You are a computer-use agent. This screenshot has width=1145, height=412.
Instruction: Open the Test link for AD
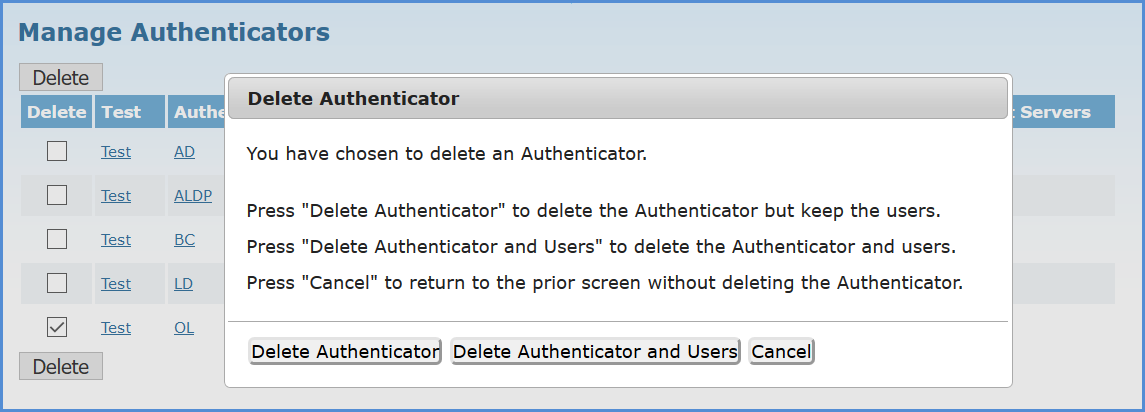click(x=116, y=152)
